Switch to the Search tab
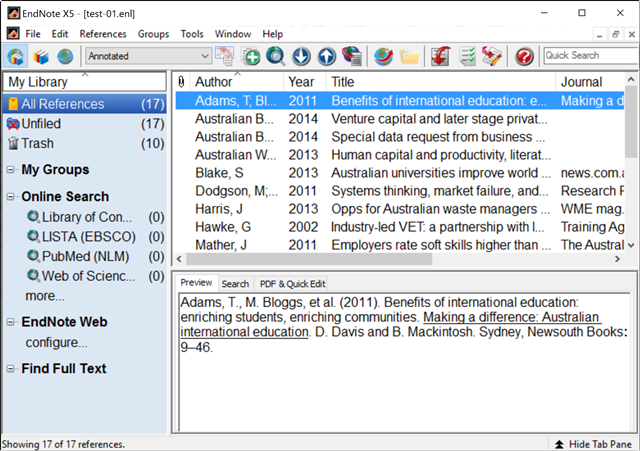 pyautogui.click(x=235, y=284)
